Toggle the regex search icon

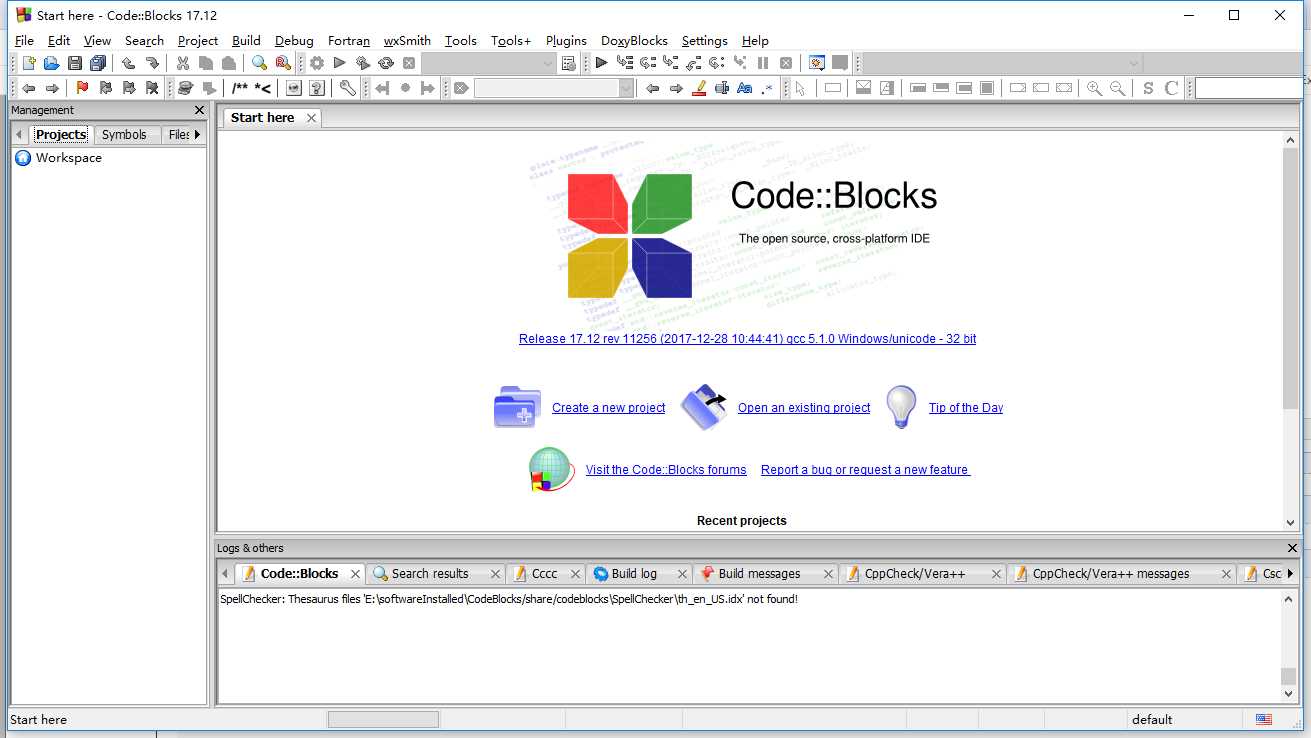[x=767, y=88]
